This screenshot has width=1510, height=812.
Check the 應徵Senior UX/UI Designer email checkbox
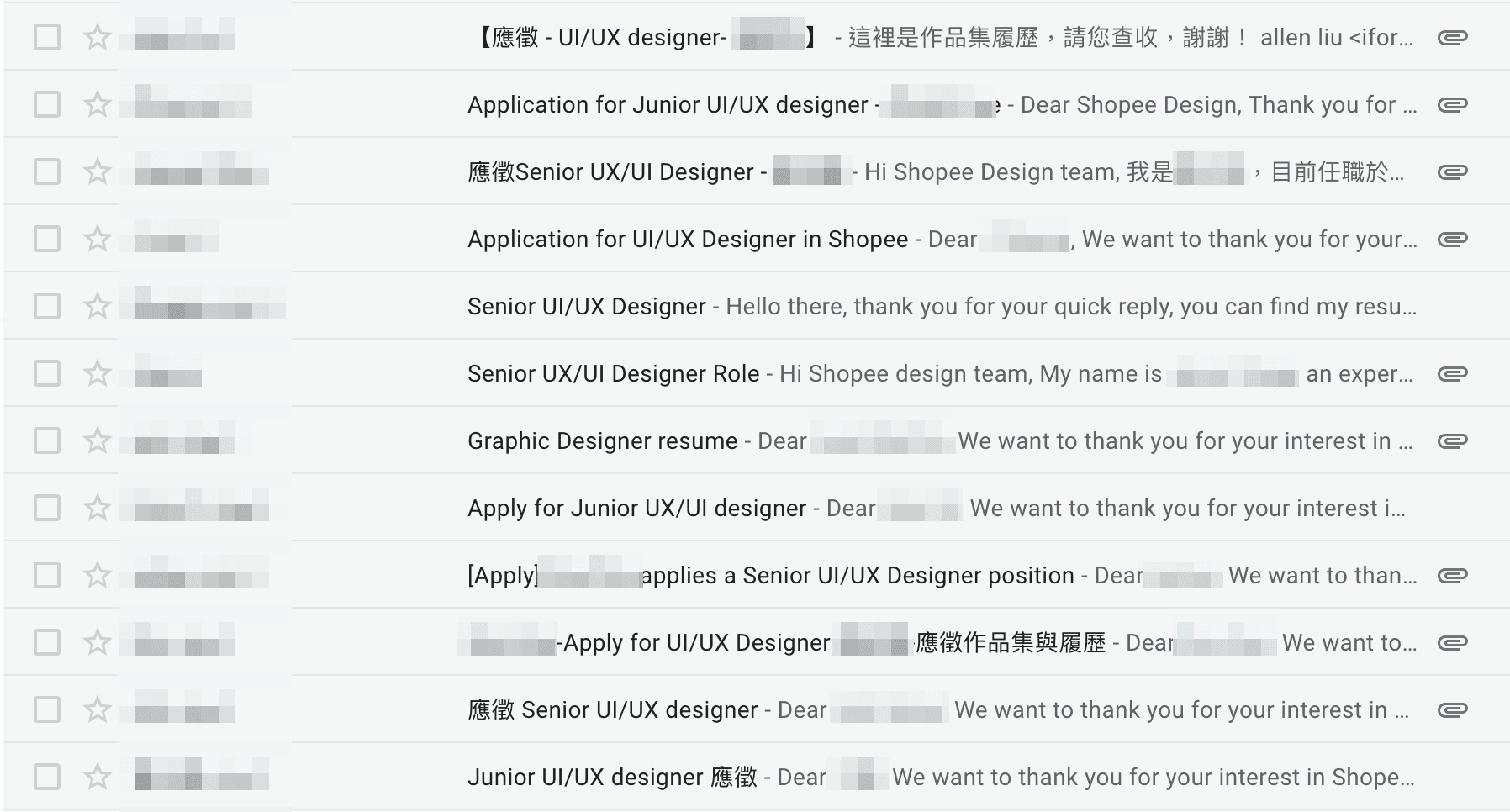(x=47, y=171)
